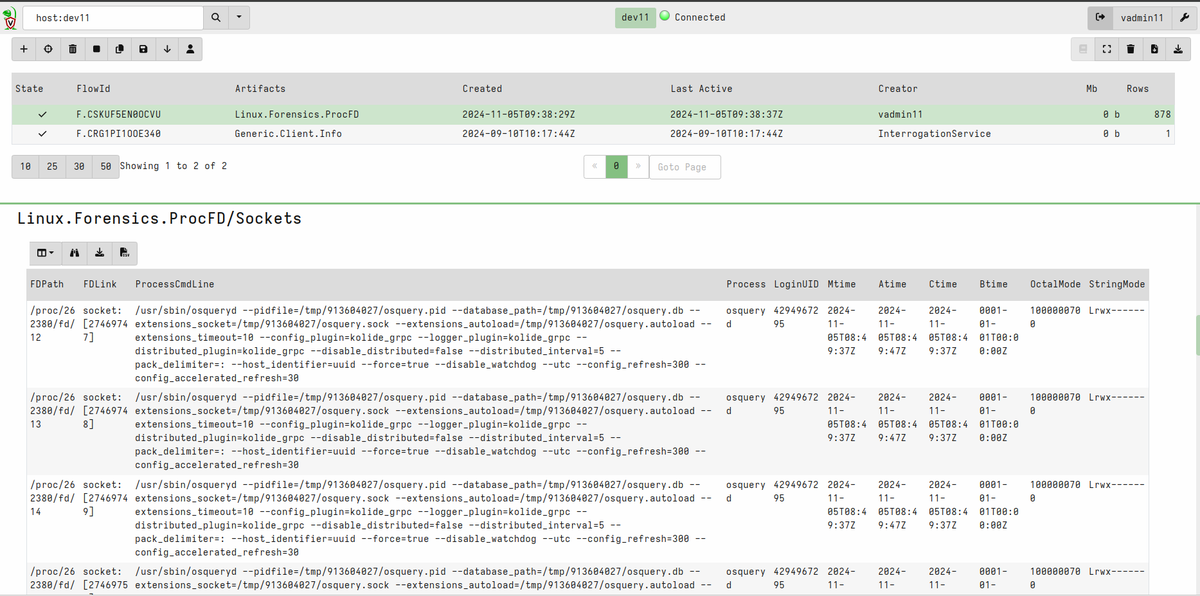Click the green Connected status indicator
This screenshot has width=1200, height=596.
point(664,17)
